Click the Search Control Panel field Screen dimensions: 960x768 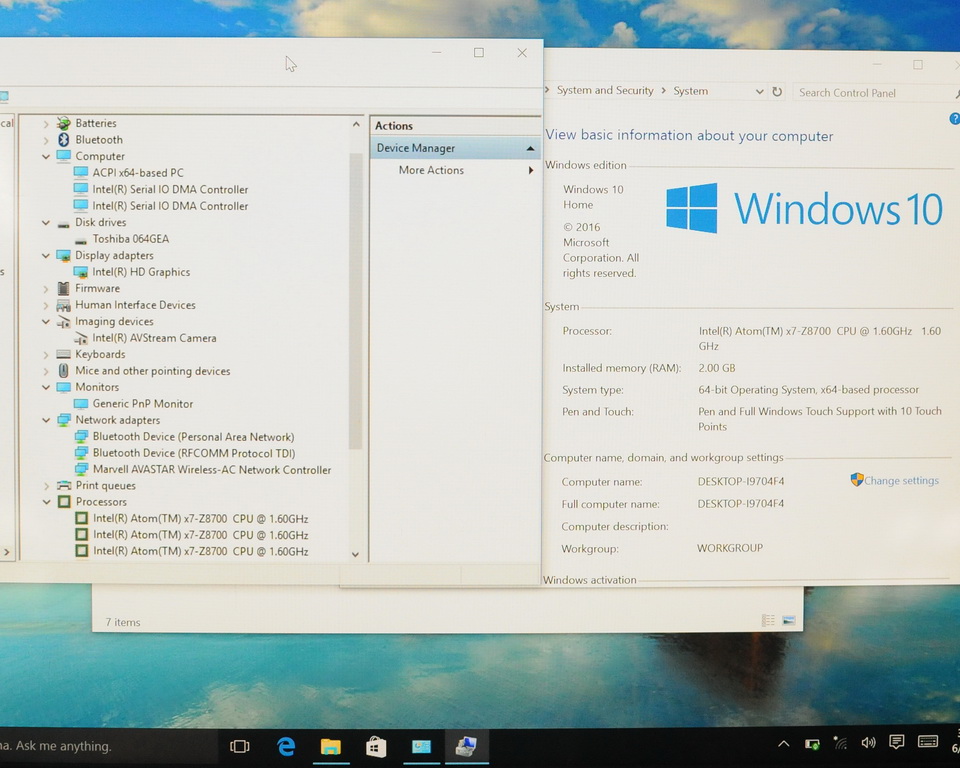872,92
